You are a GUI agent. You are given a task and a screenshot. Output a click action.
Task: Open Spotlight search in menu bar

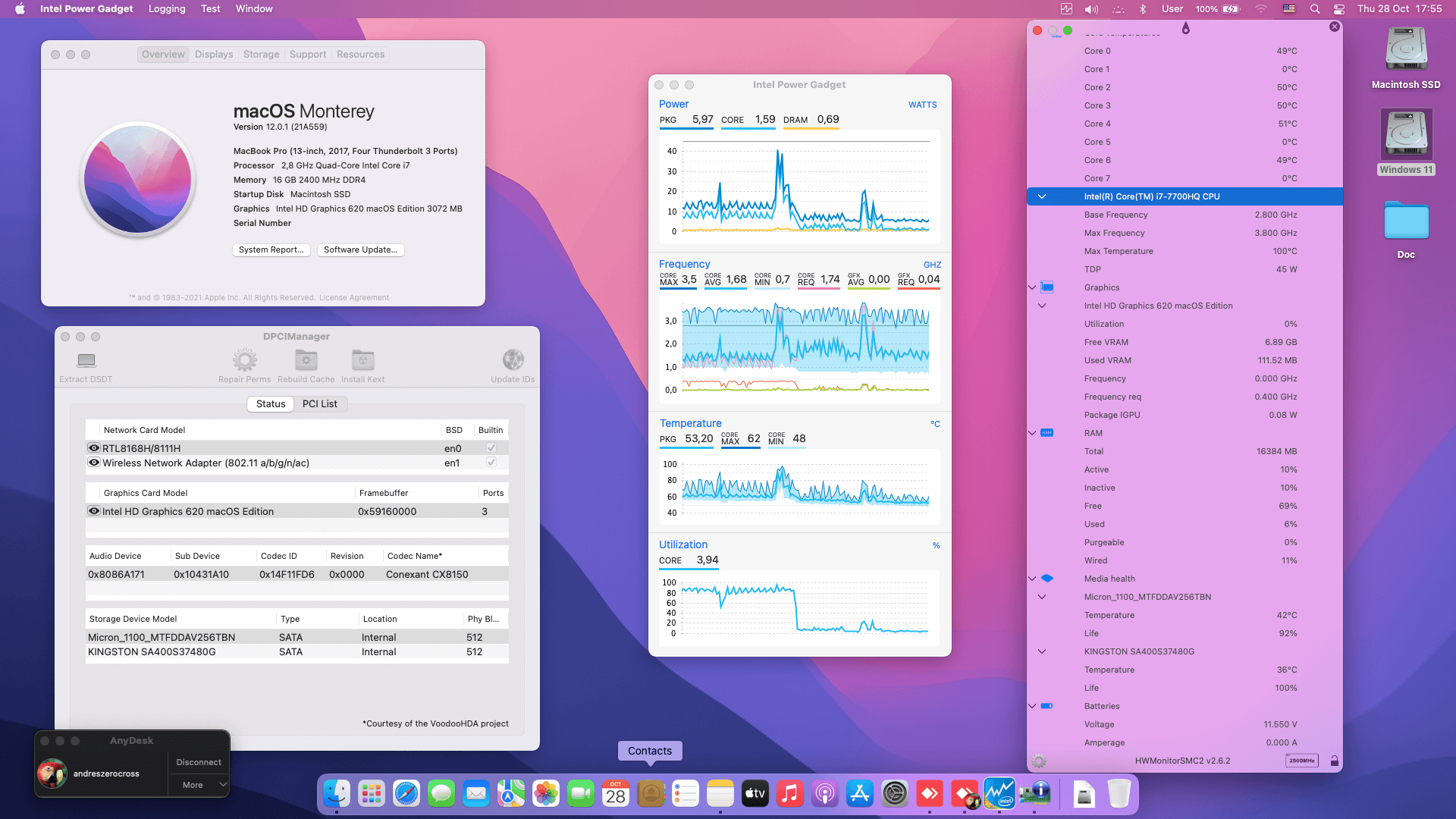(x=1315, y=9)
